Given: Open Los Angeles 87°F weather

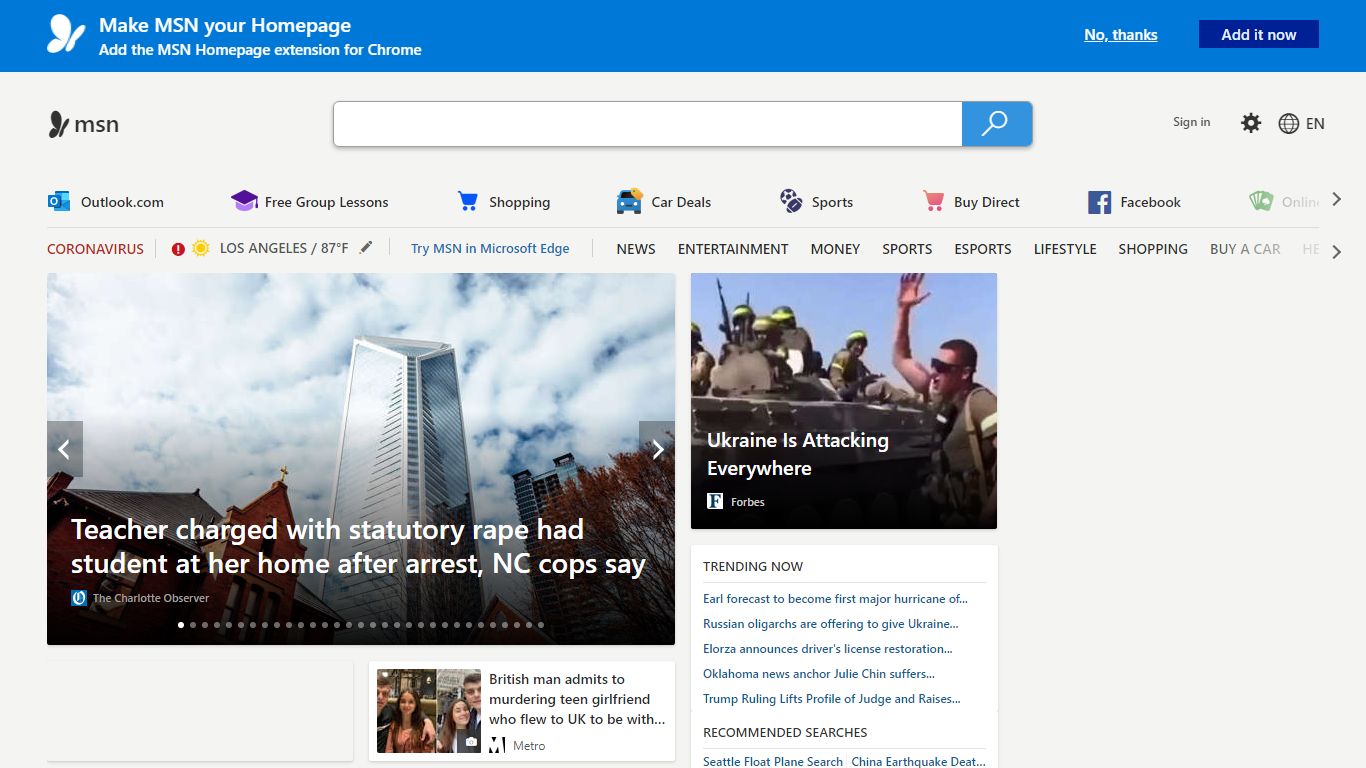Looking at the screenshot, I should [x=284, y=248].
